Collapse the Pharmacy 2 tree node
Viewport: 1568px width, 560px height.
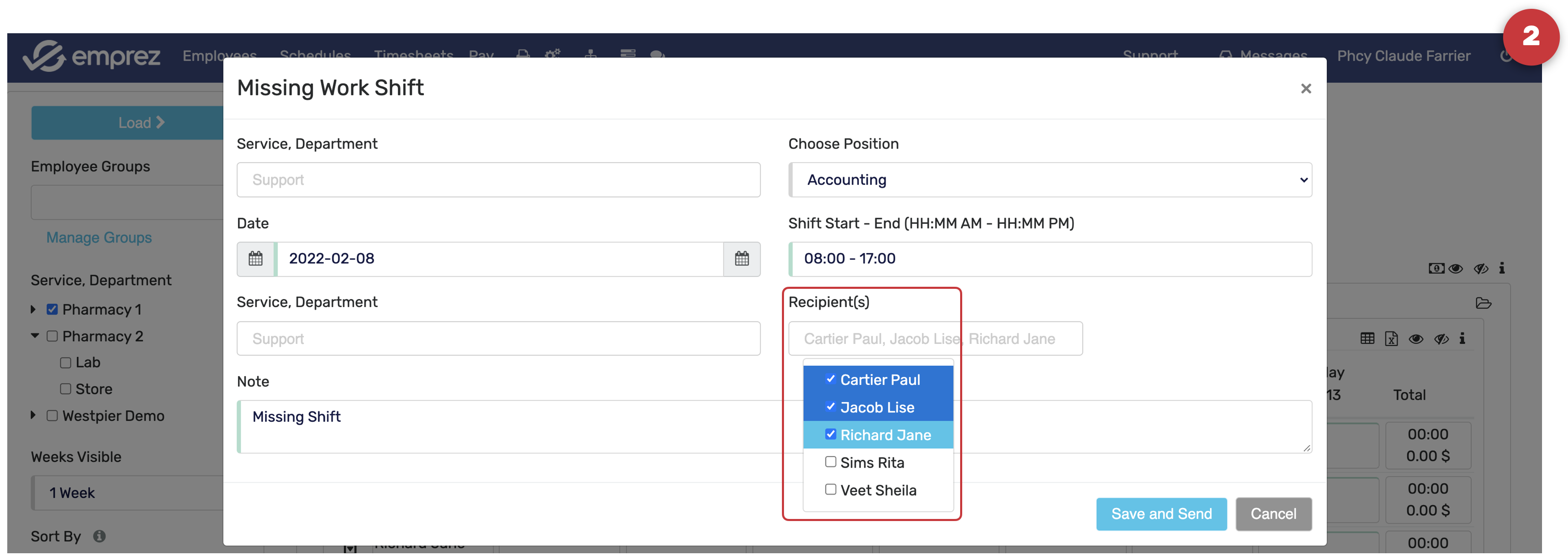[x=35, y=336]
